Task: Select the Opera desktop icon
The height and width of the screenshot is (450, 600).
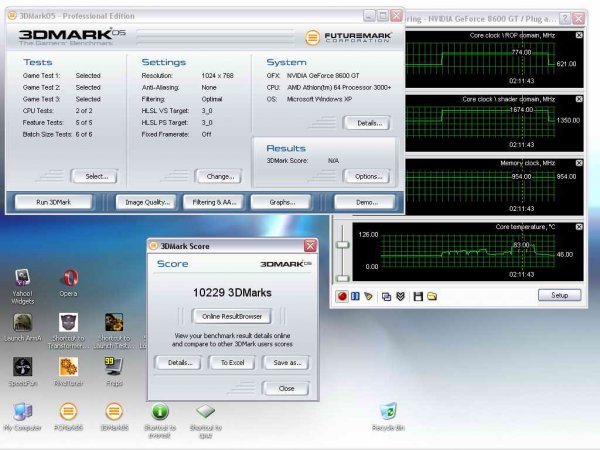Action: pos(68,284)
